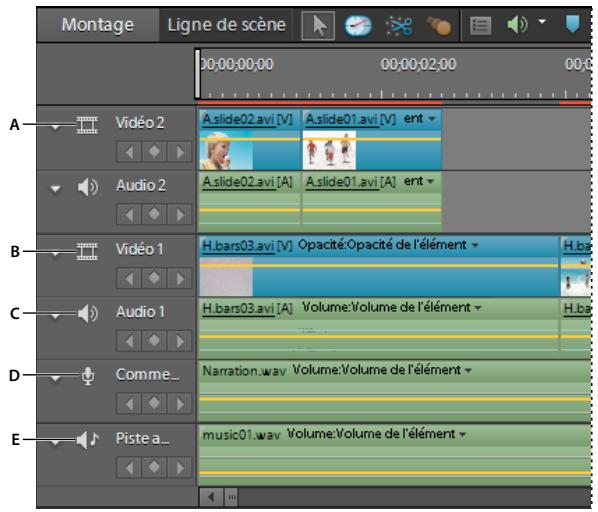Collapse the Audio 1 track triangle
The width and height of the screenshot is (598, 512).
(55, 316)
